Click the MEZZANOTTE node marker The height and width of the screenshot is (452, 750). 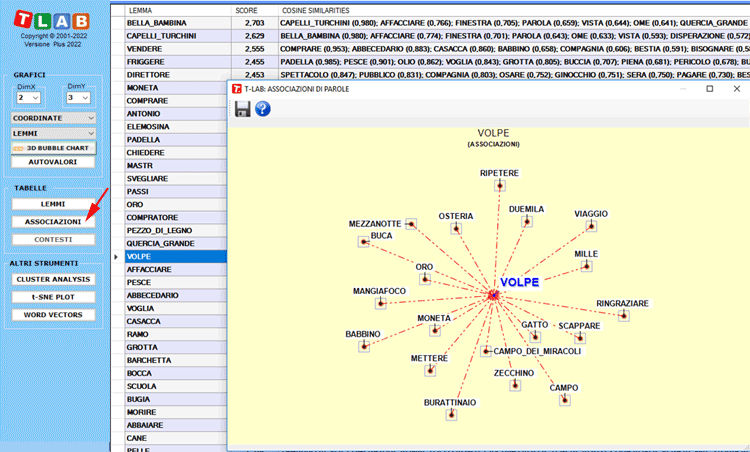click(x=411, y=223)
